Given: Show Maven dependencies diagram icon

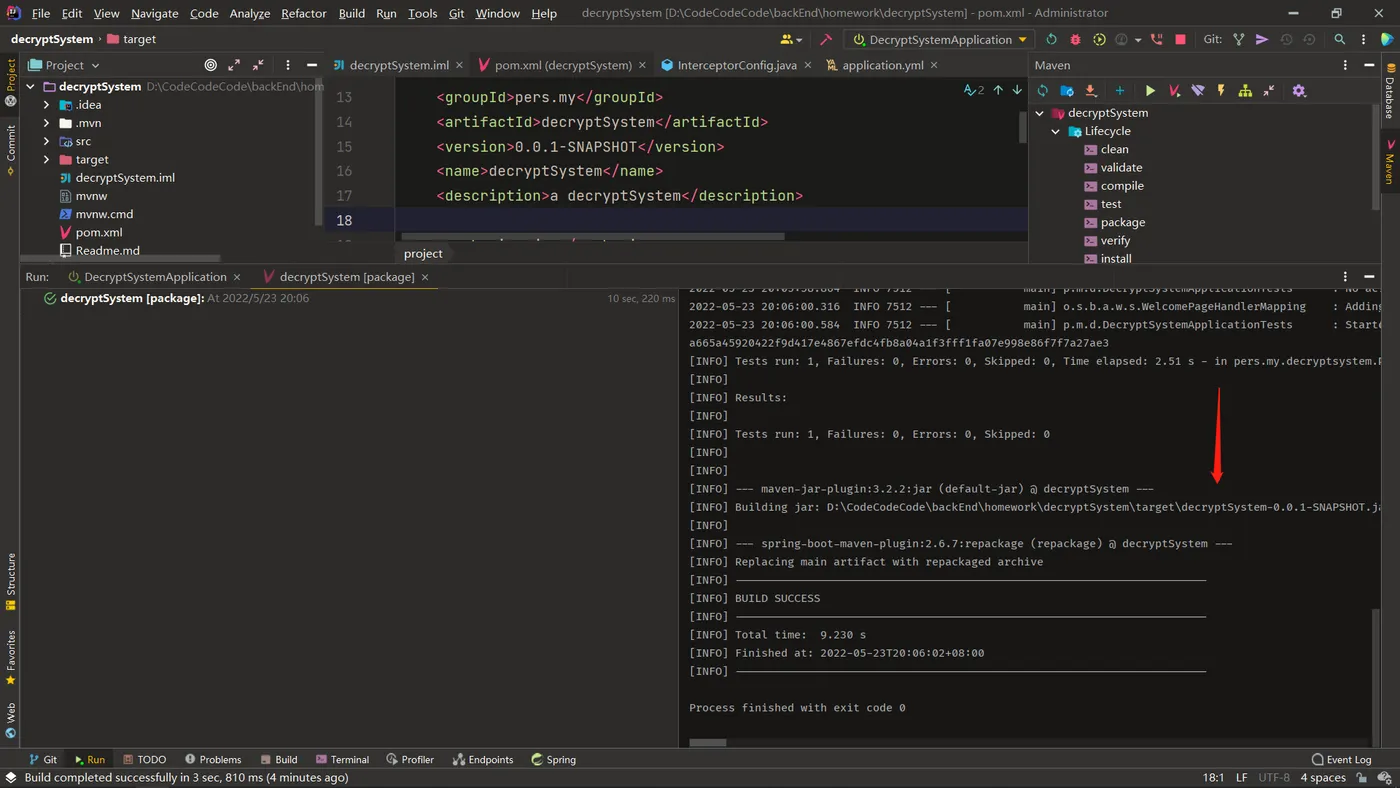Looking at the screenshot, I should tap(1245, 90).
